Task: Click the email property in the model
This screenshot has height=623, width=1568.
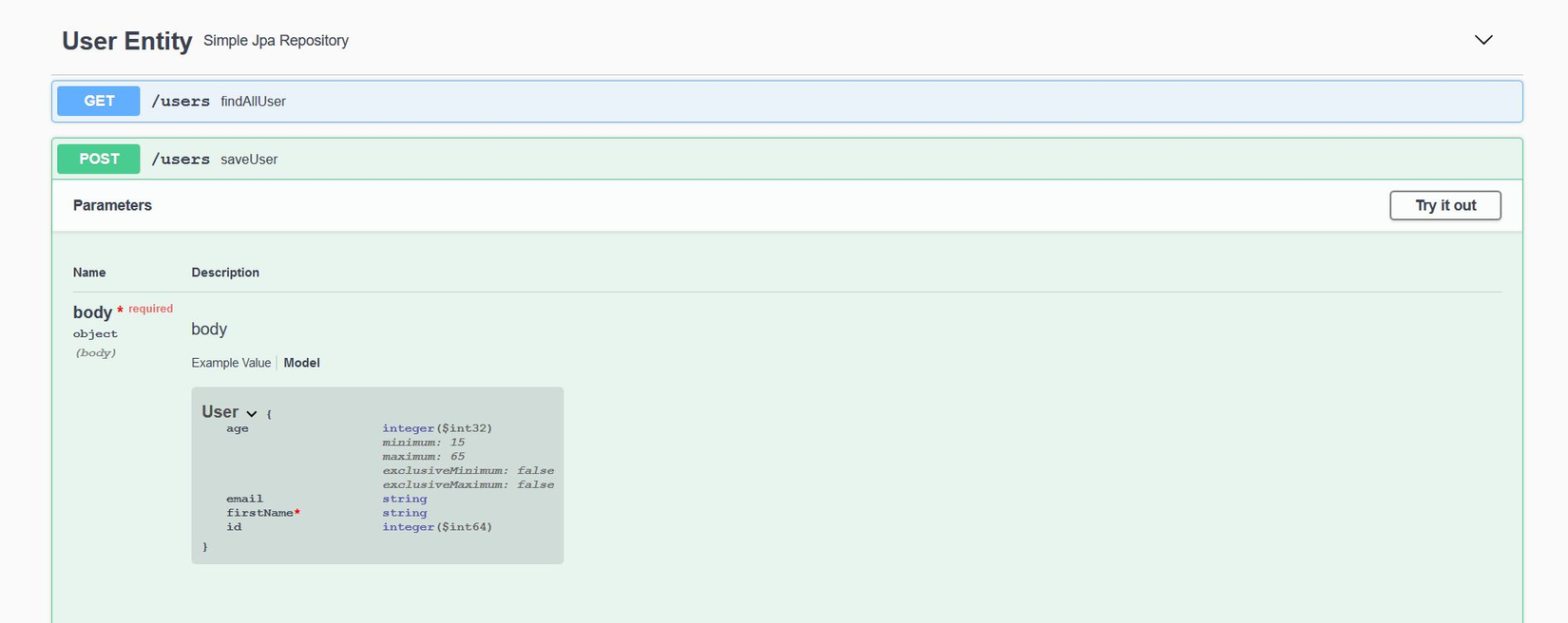Action: [244, 499]
